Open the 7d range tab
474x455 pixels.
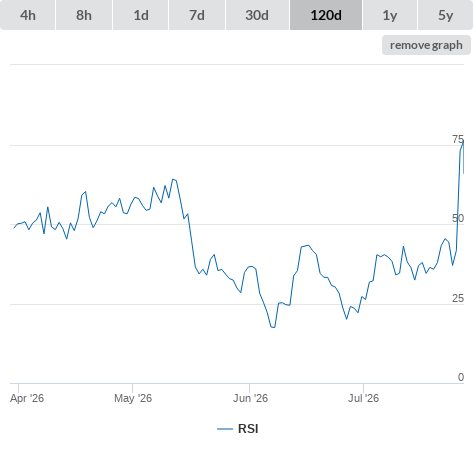point(197,15)
